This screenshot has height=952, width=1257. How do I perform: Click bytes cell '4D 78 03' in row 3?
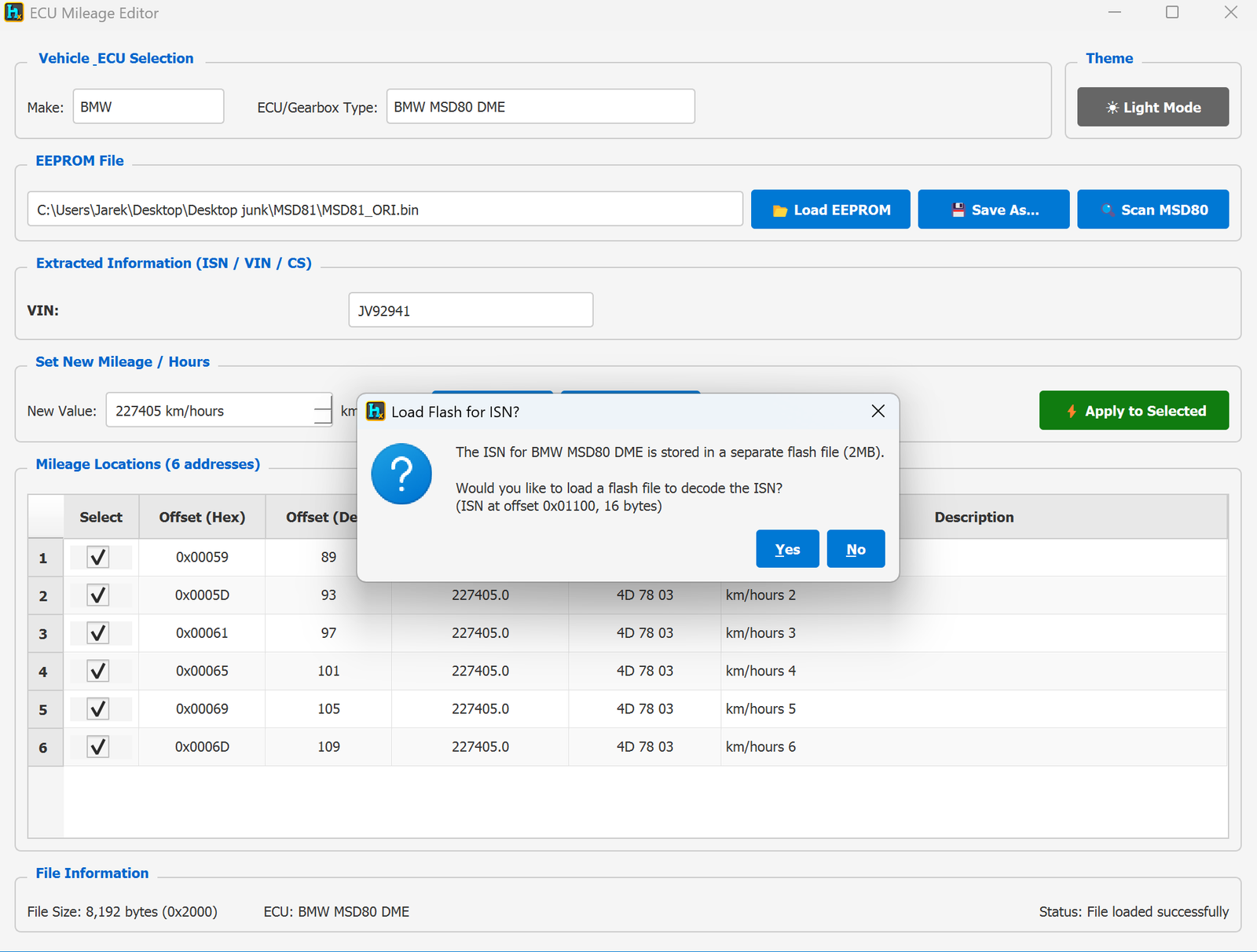tap(645, 632)
